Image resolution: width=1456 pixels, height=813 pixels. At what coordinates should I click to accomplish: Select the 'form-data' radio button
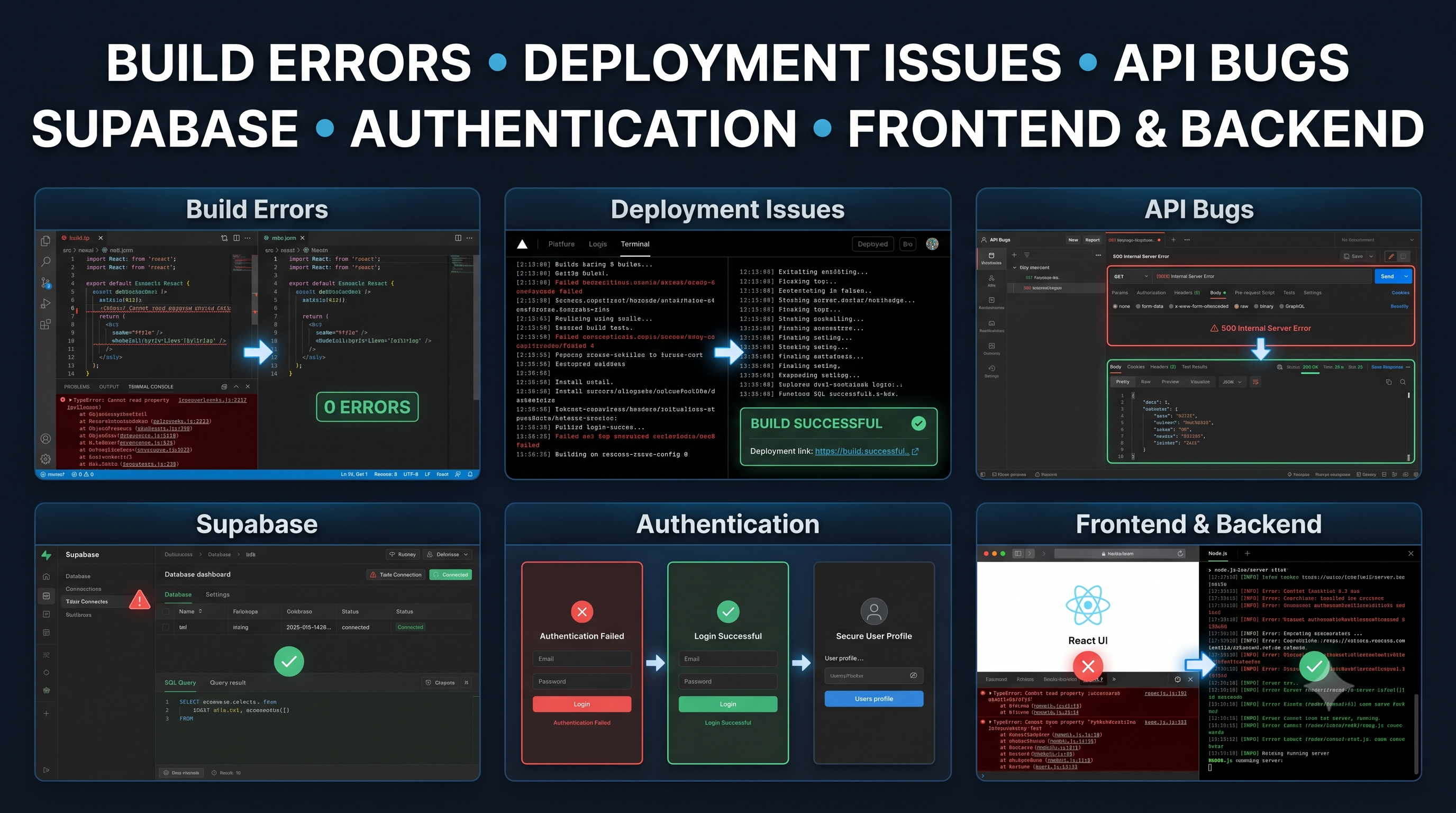[x=1138, y=306]
